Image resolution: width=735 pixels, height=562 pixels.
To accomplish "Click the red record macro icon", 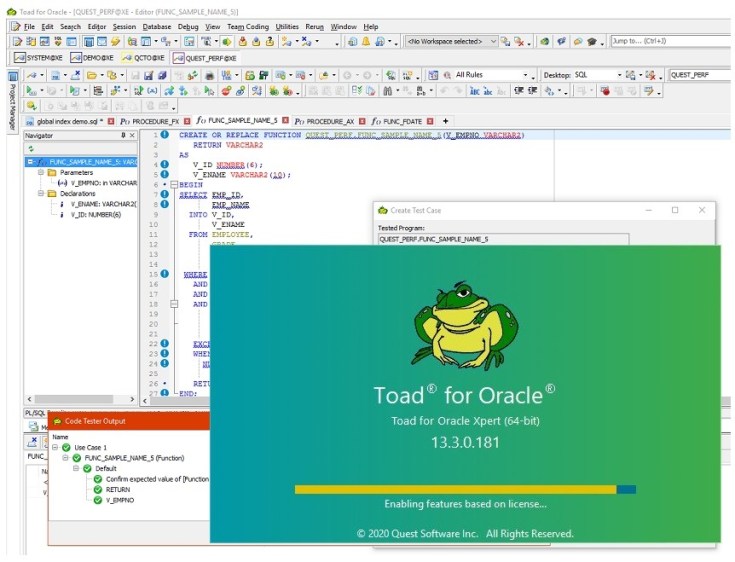I will coord(605,91).
